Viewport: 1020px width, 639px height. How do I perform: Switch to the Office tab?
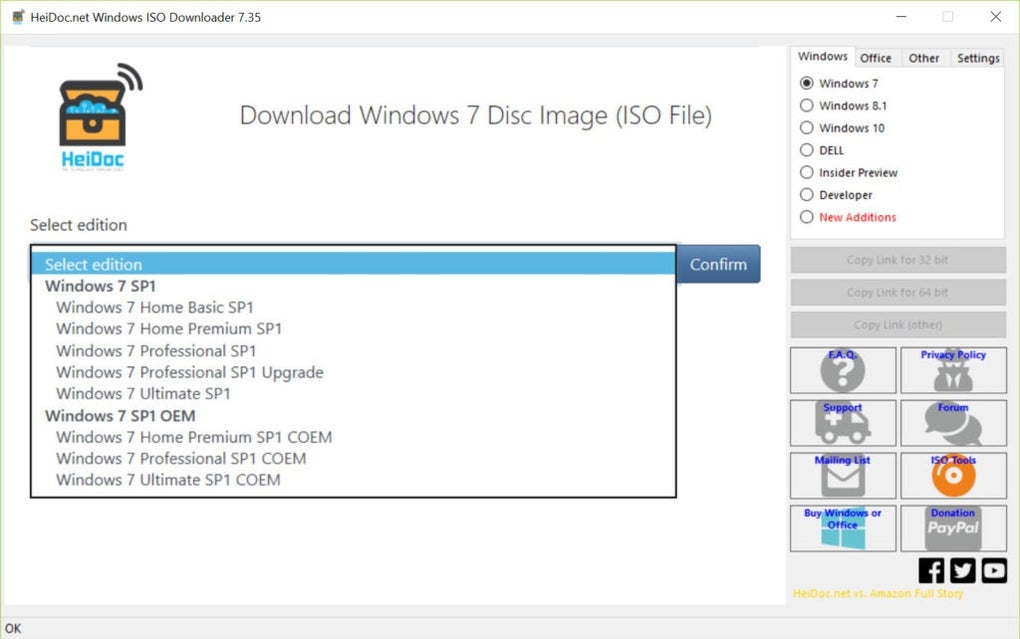pyautogui.click(x=876, y=57)
